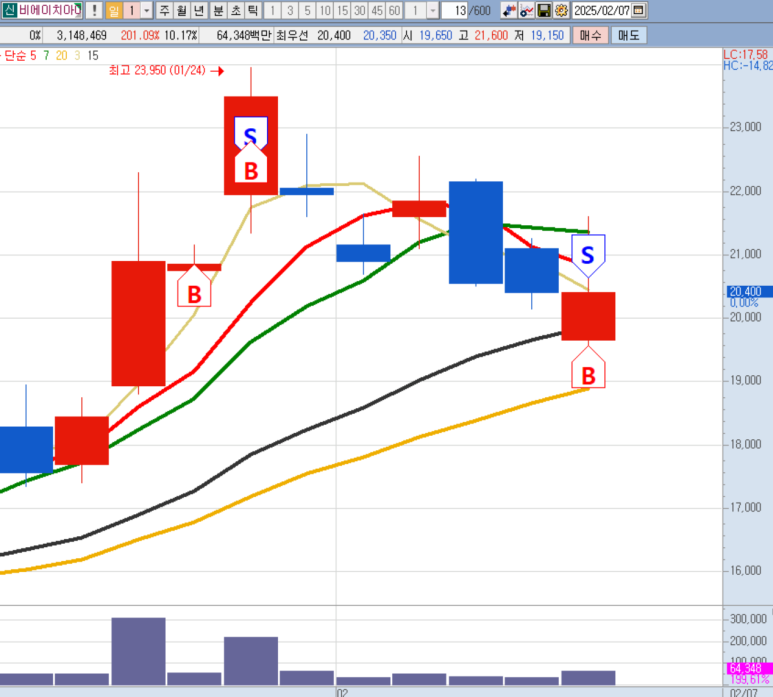
Task: Open chart settings gear icon
Action: click(561, 10)
